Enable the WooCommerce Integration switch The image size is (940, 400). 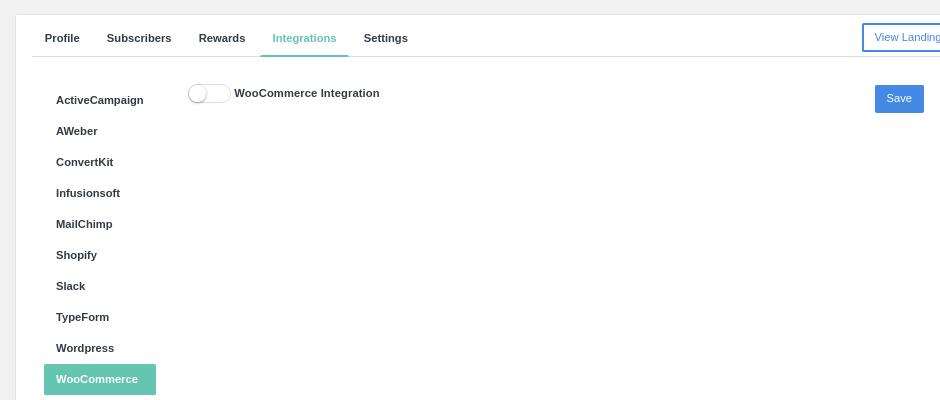click(x=209, y=93)
